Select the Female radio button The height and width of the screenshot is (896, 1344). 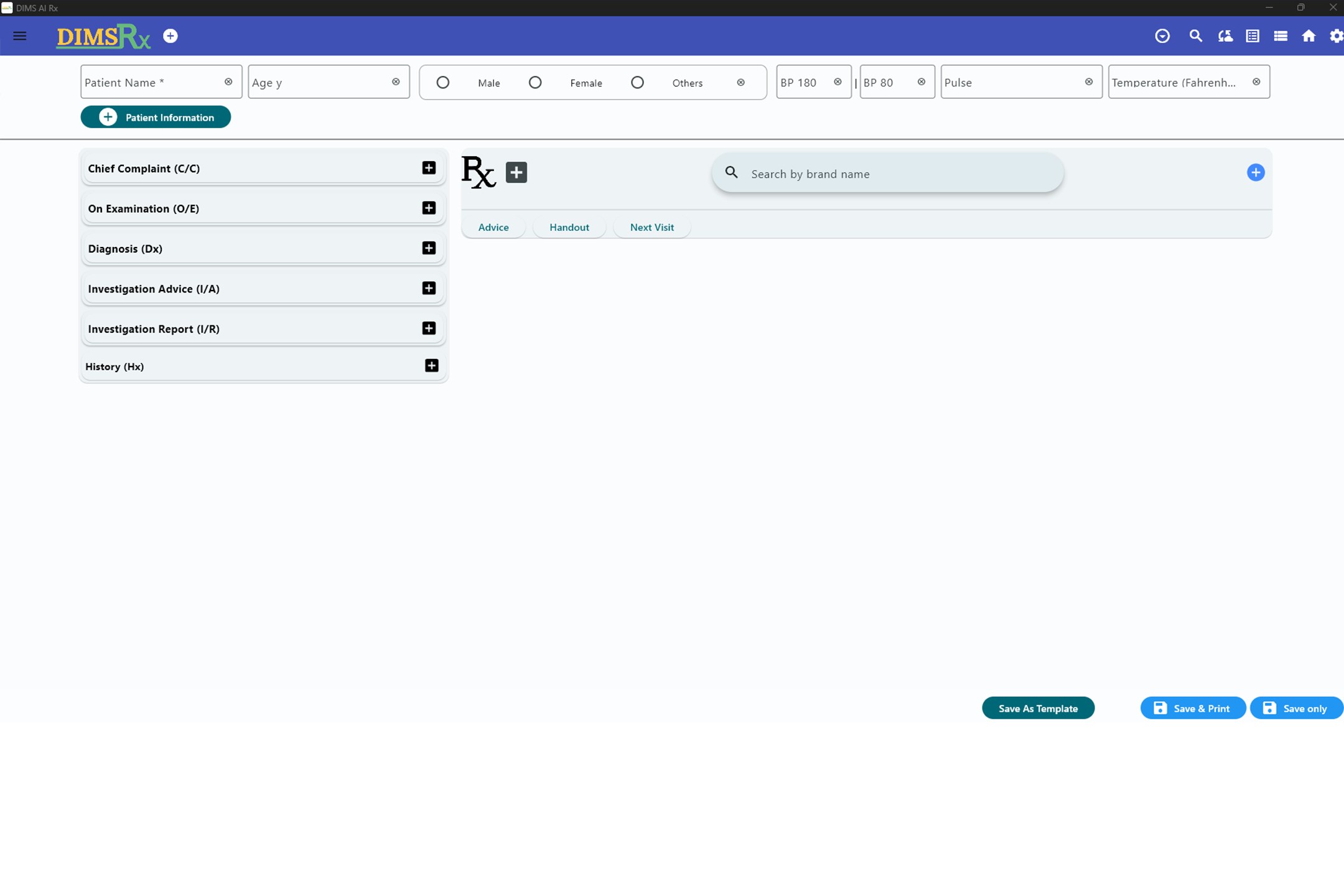tap(535, 82)
